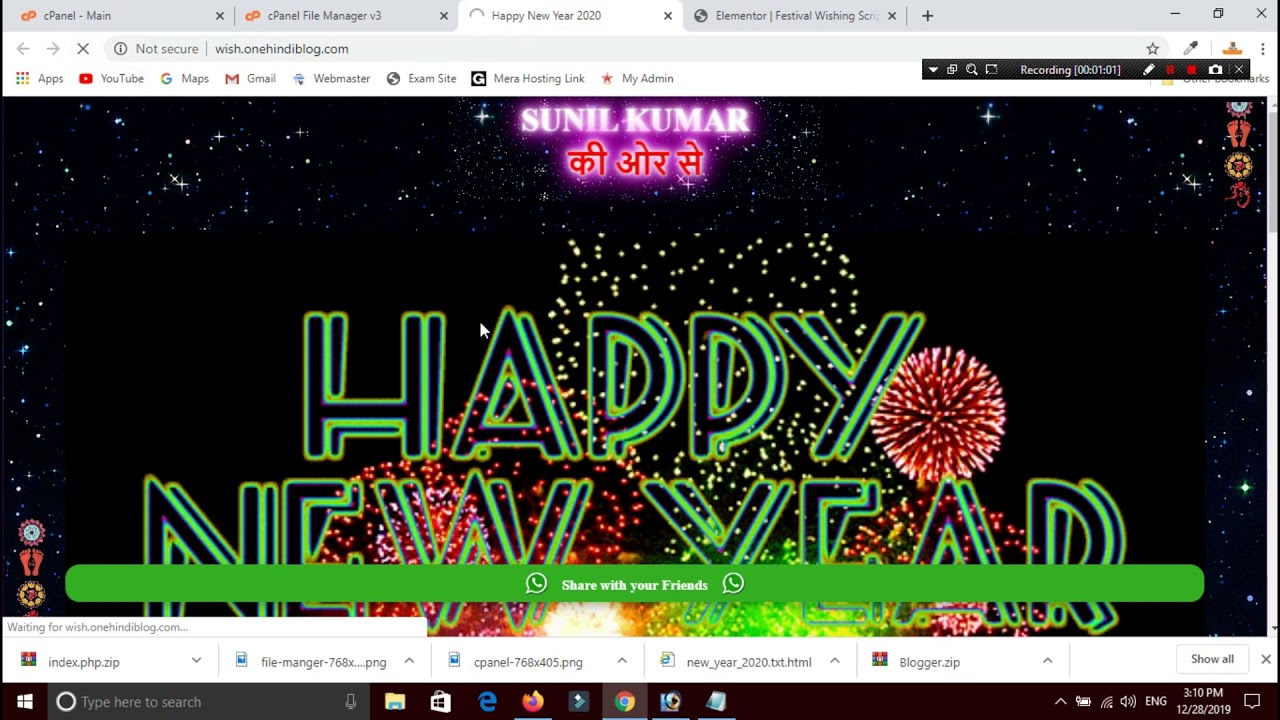
Task: Open the notification action center
Action: [1252, 702]
